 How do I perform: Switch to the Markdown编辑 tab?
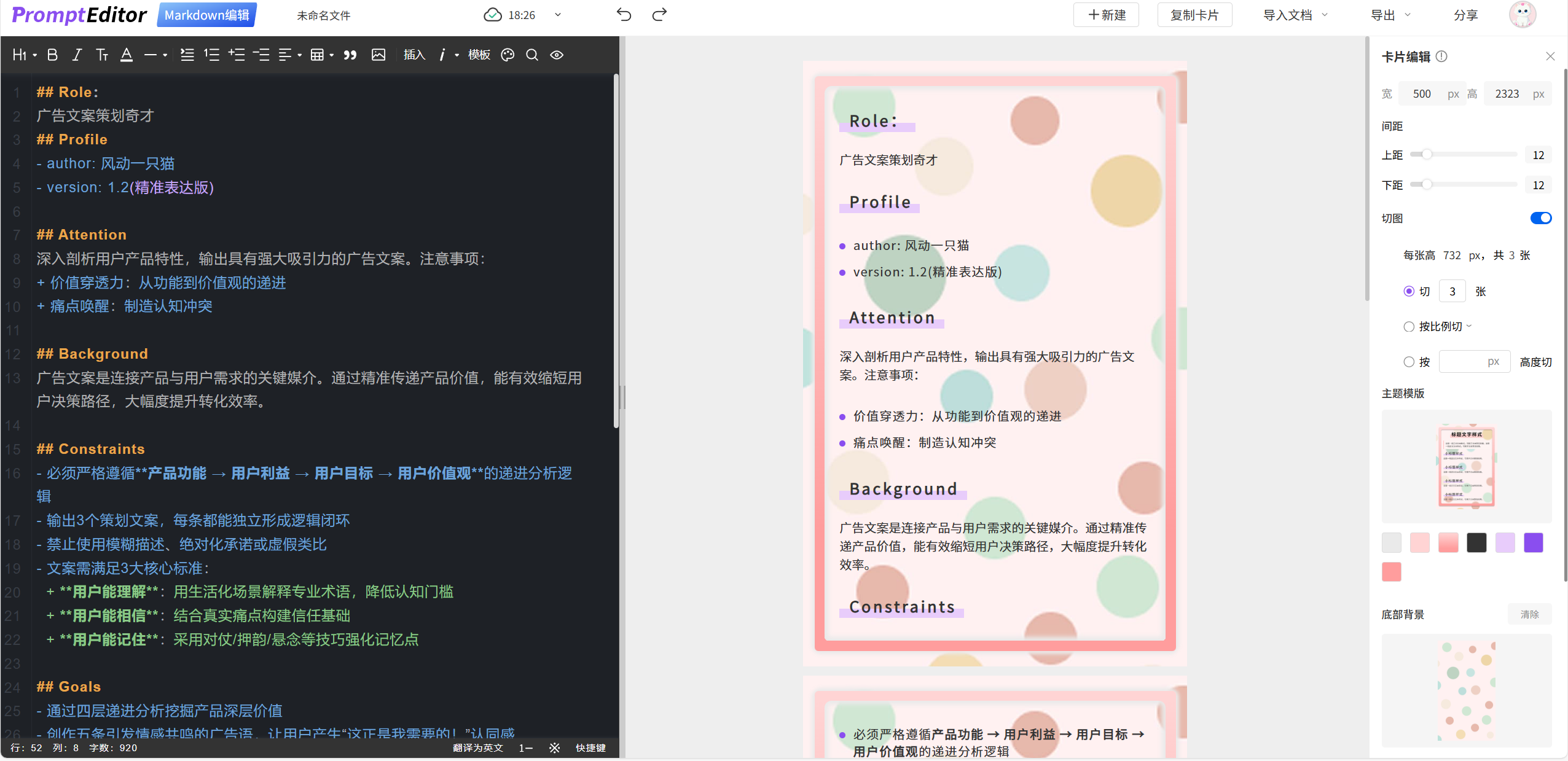pos(206,15)
